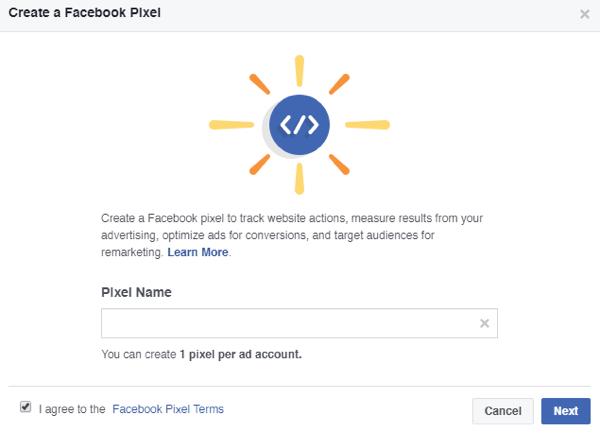Click the yellow ray below the code icon
Image resolution: width=600 pixels, height=433 pixels.
(299, 179)
